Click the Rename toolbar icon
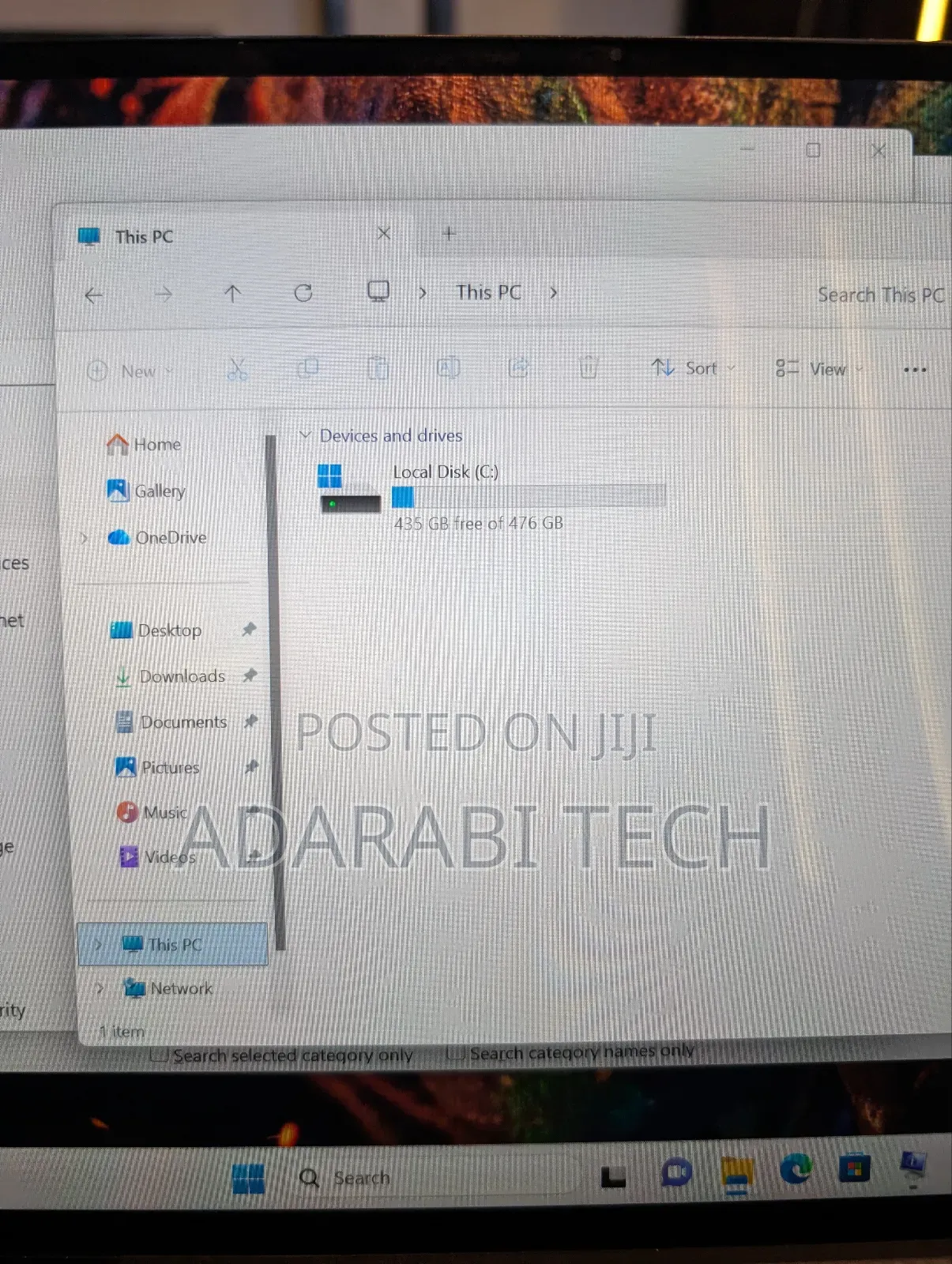Screen dimensions: 952x1264 [x=448, y=367]
